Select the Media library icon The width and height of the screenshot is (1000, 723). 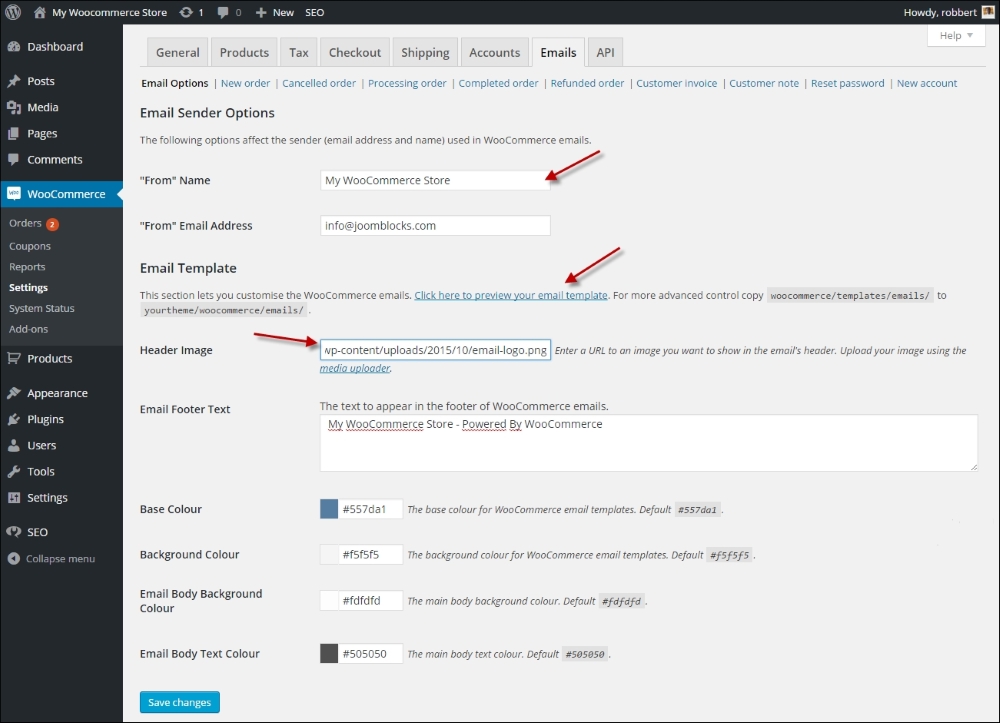pos(16,107)
